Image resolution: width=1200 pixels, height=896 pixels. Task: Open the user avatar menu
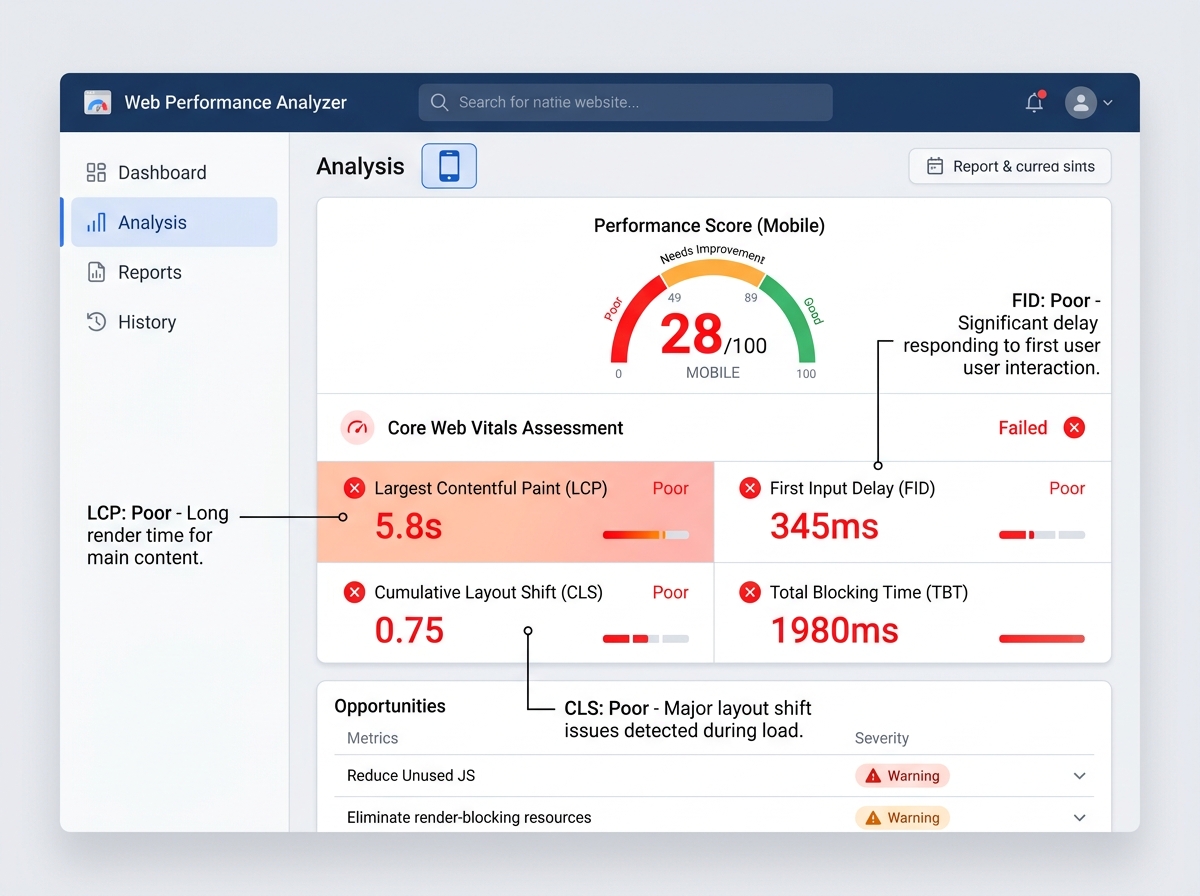click(1081, 102)
